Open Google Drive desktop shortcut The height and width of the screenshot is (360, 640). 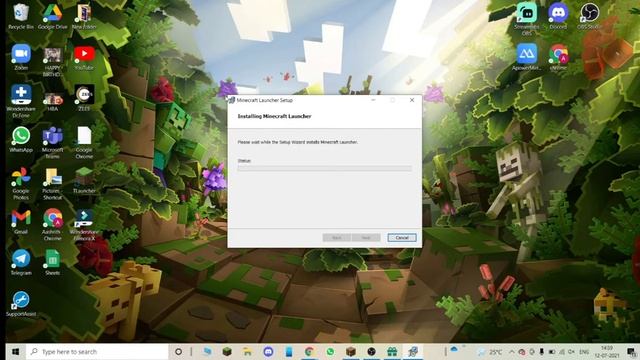52,16
